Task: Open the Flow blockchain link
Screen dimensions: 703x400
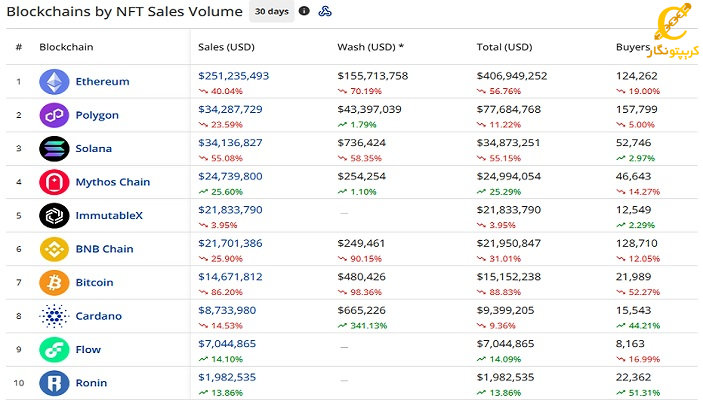Action: [88, 349]
